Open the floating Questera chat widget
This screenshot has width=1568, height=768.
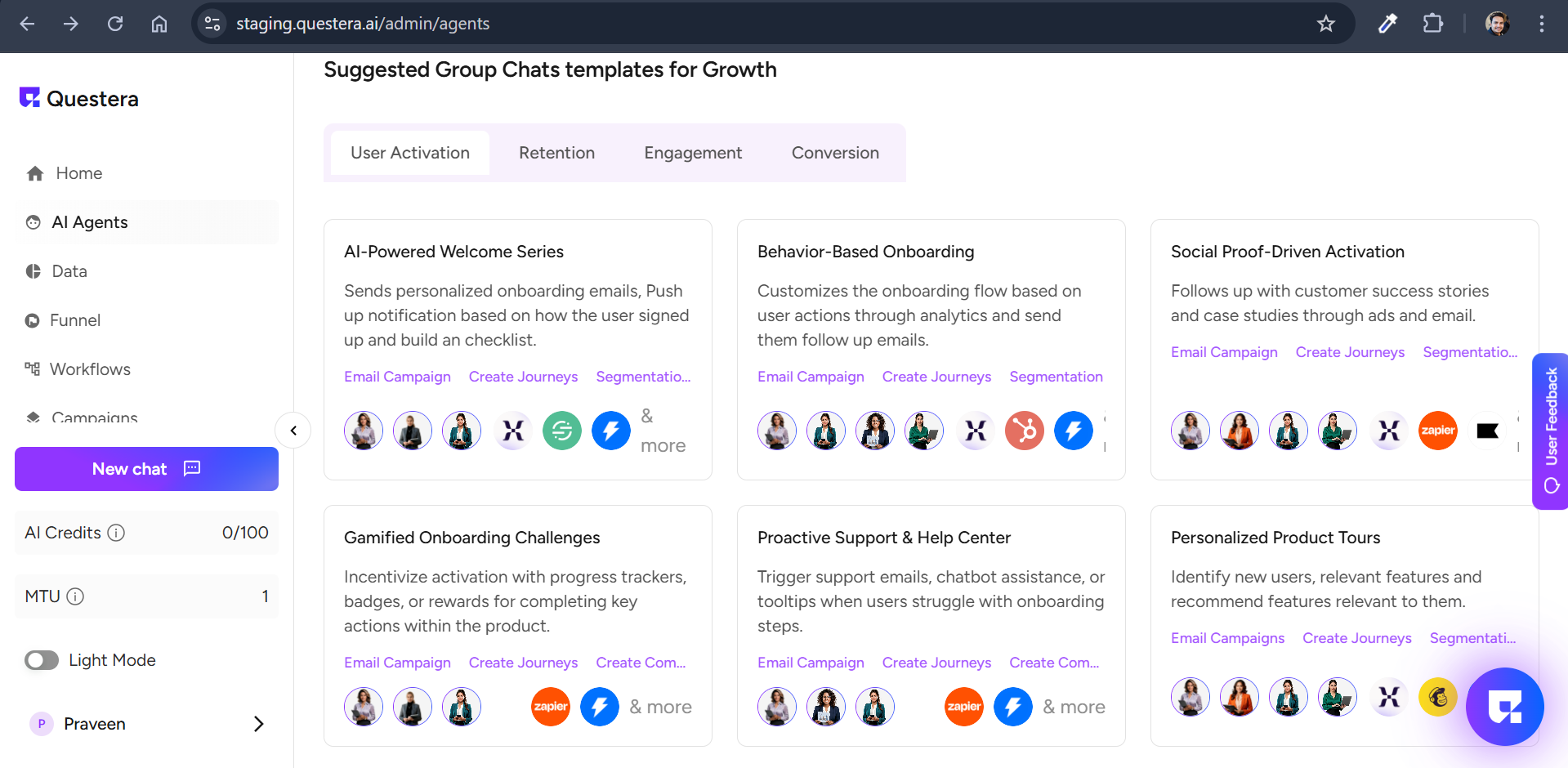coord(1504,707)
